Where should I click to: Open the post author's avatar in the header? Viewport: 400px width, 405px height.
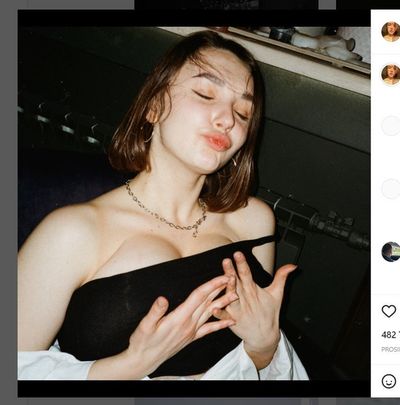[391, 32]
